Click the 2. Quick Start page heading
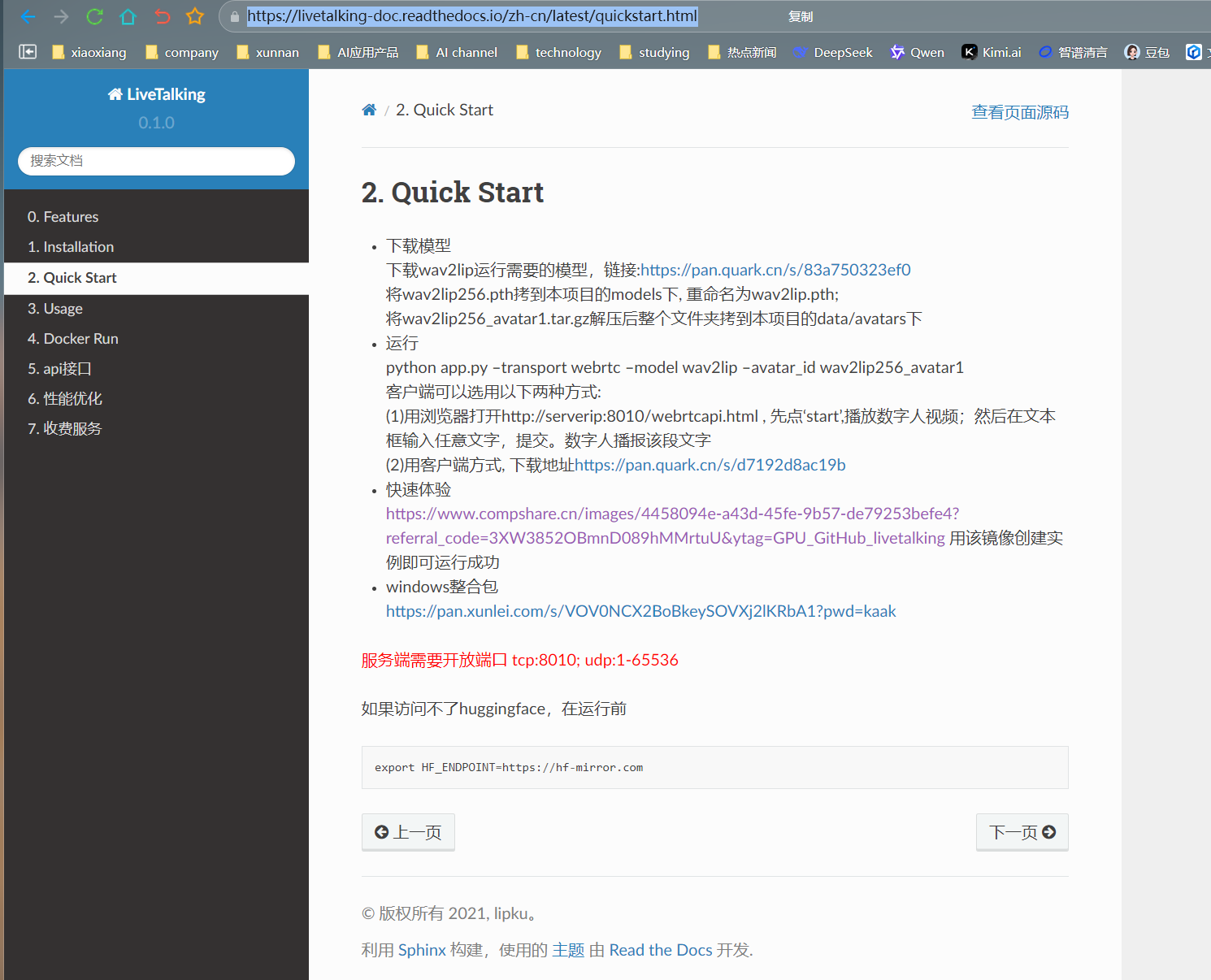Image resolution: width=1211 pixels, height=980 pixels. click(x=453, y=193)
